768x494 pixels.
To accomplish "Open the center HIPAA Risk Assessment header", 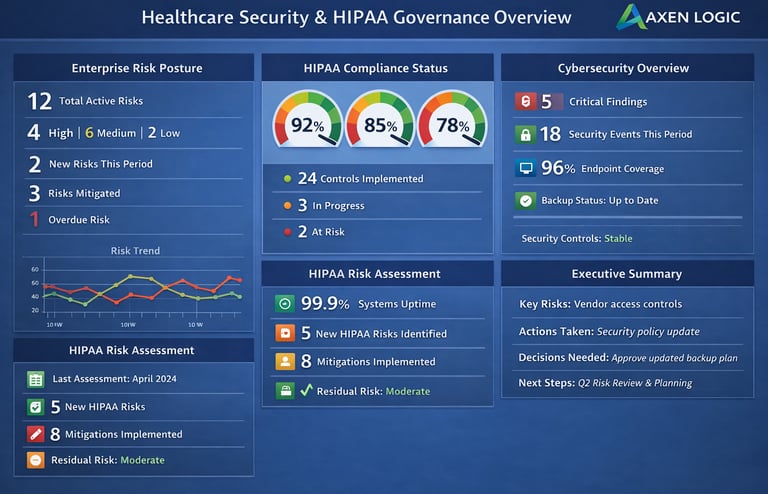I will (377, 273).
